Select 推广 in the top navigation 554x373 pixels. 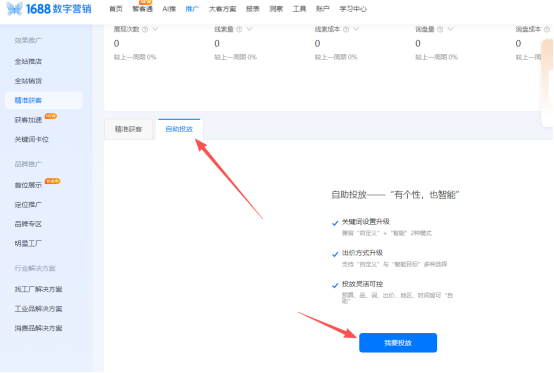coord(192,9)
